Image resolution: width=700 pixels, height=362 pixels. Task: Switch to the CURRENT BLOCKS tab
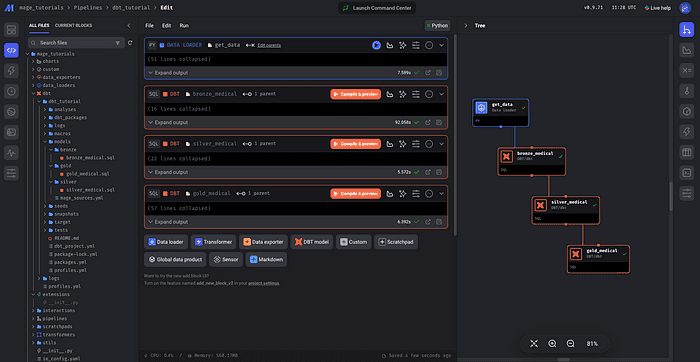coord(73,26)
